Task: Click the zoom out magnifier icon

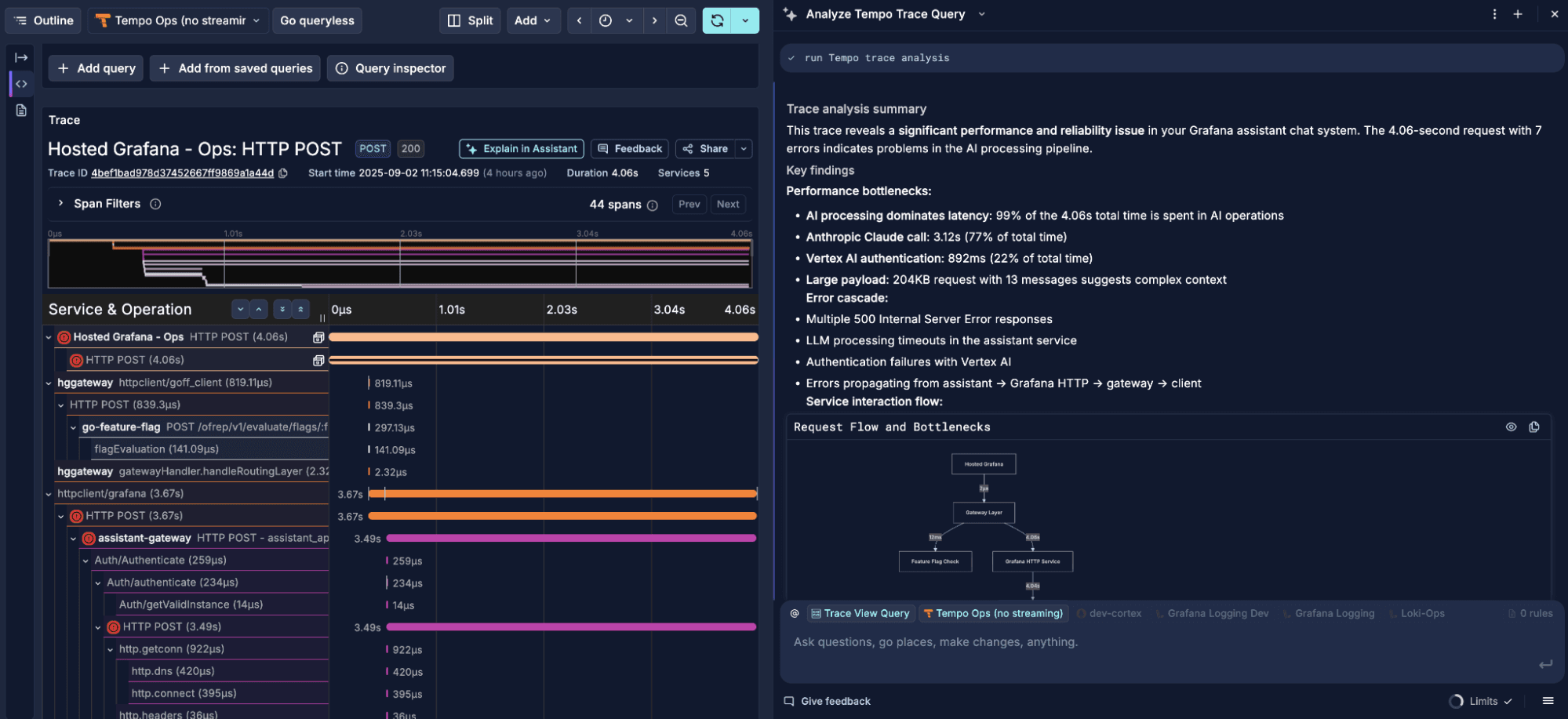Action: coord(681,20)
